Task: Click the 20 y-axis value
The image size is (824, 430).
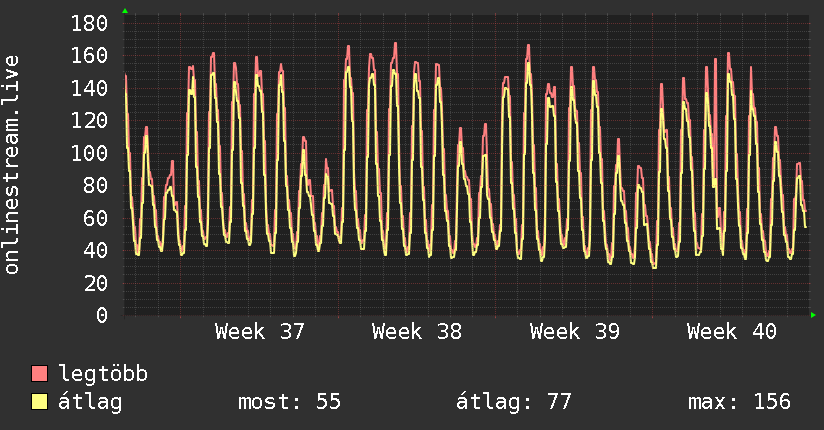Action: click(x=96, y=283)
